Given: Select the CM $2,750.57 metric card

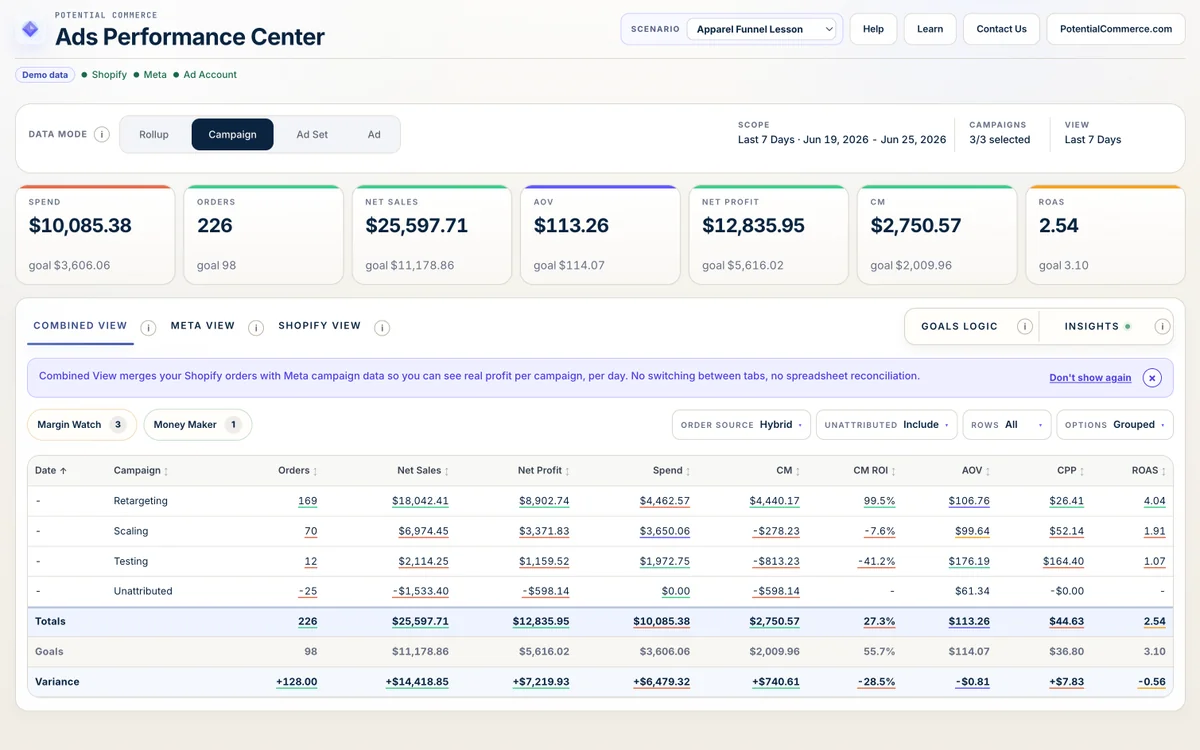Looking at the screenshot, I should click(937, 235).
